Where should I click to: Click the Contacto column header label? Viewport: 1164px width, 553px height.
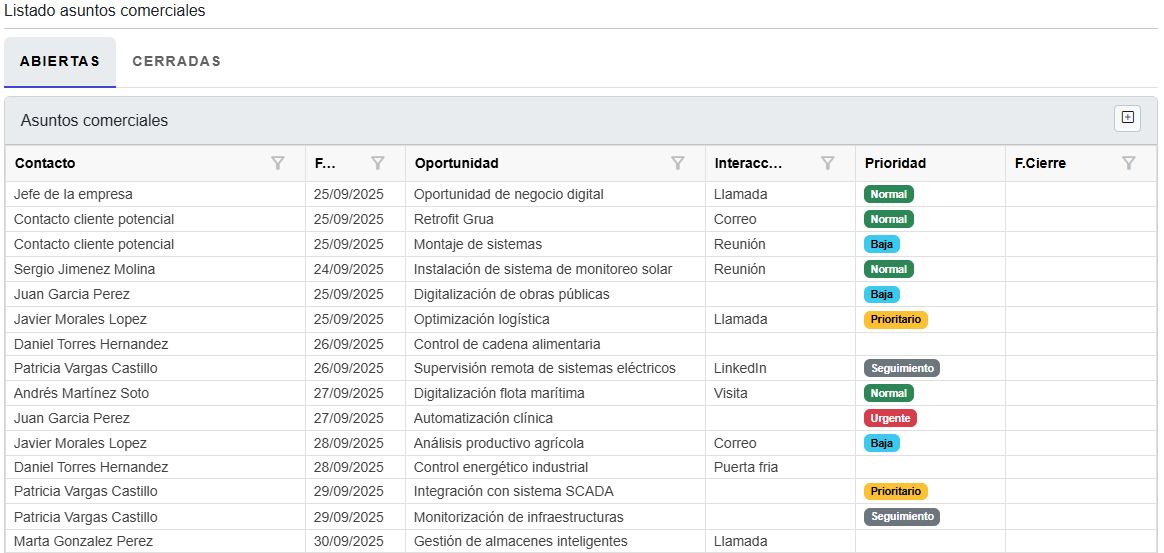coord(45,163)
